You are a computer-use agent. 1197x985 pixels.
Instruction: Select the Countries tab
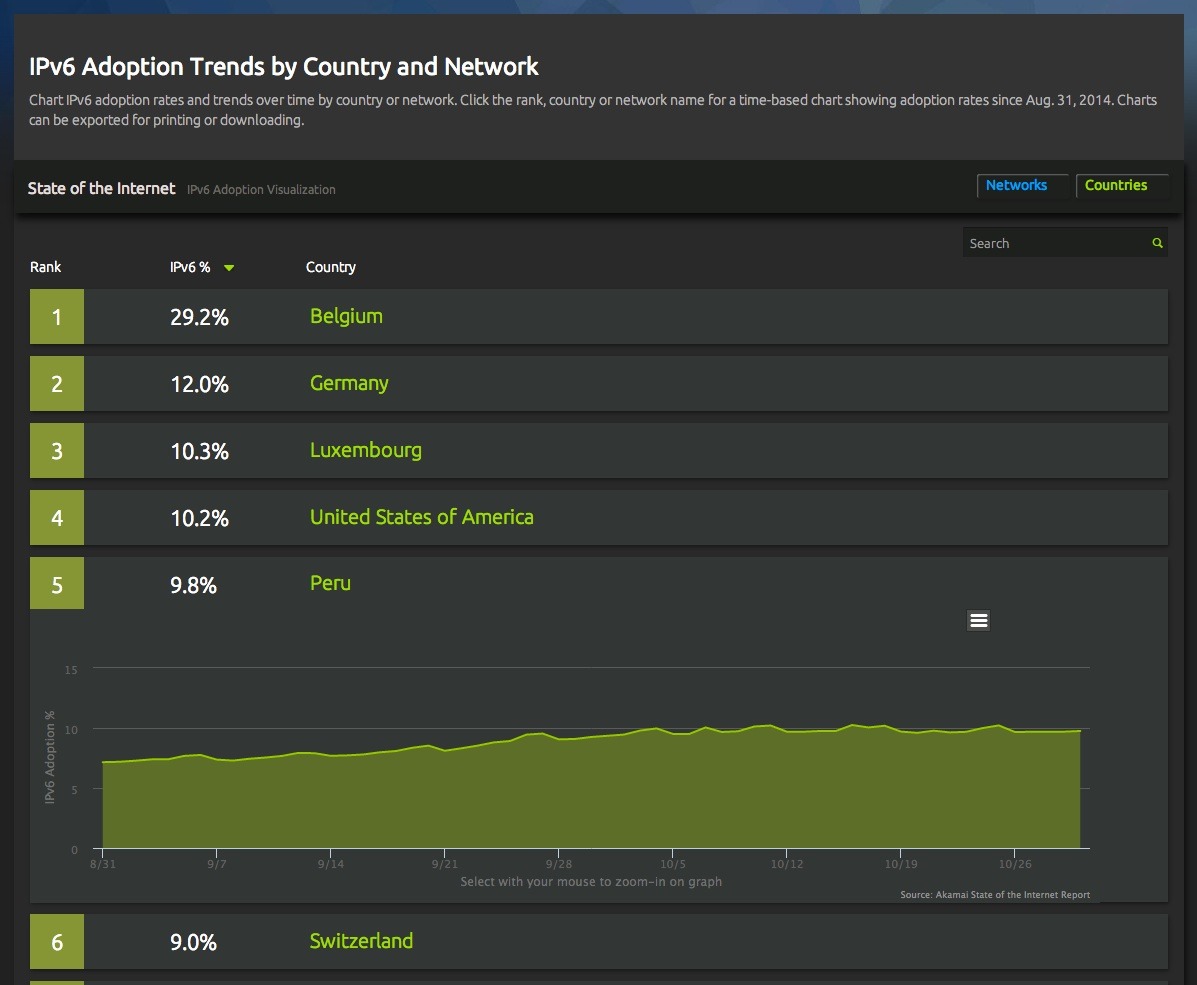click(x=1115, y=185)
